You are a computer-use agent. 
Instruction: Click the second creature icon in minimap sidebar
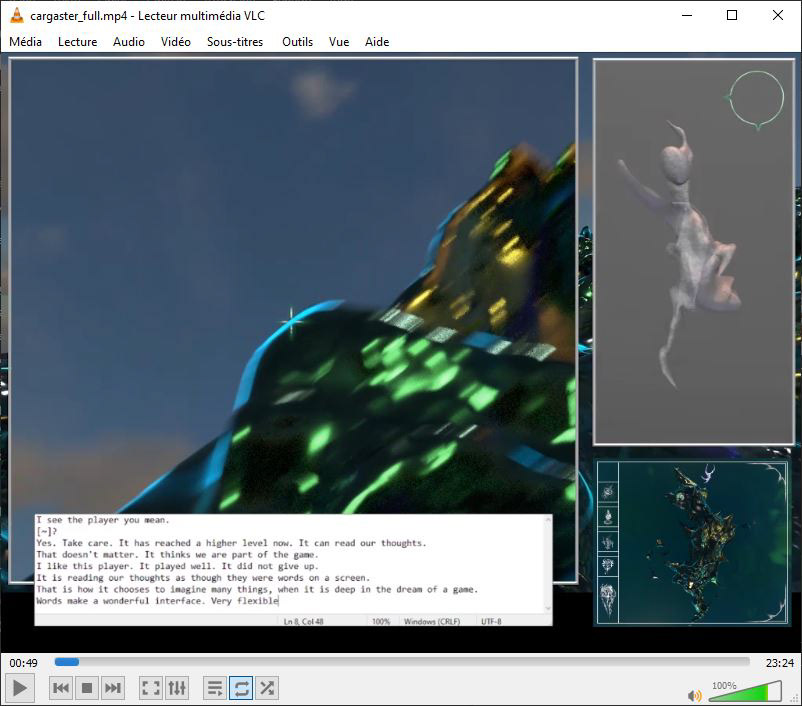[x=608, y=517]
